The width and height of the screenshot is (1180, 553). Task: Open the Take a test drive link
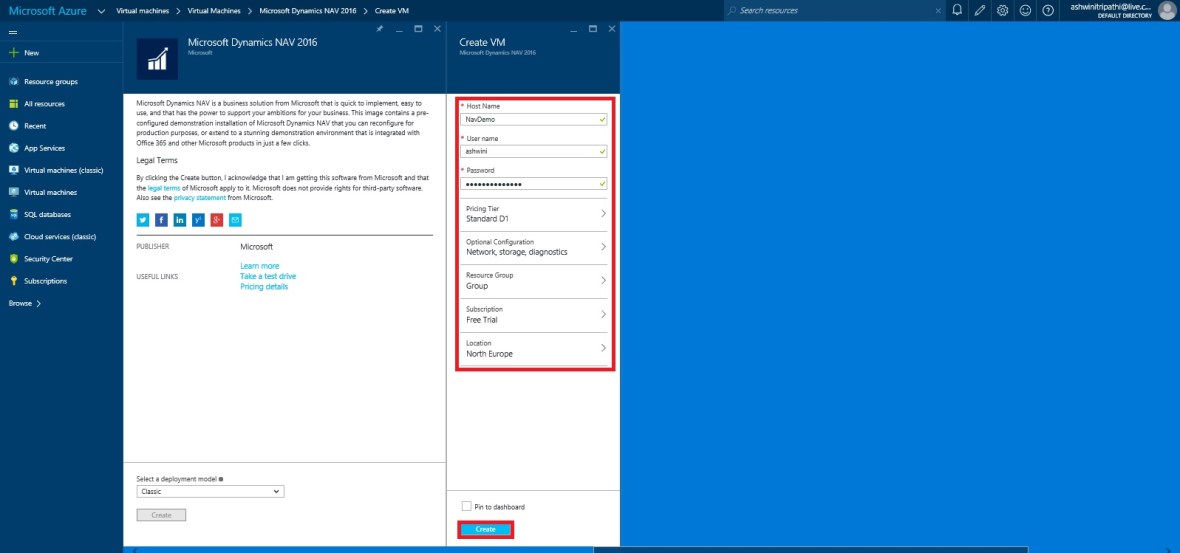268,276
